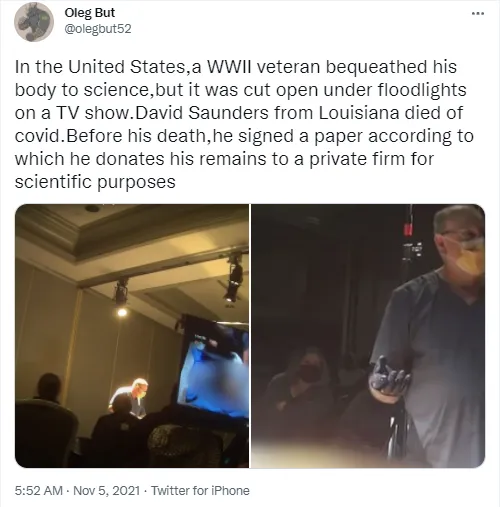Click the Oleg But profile avatar
Image resolution: width=500 pixels, height=507 pixels.
[x=34, y=22]
